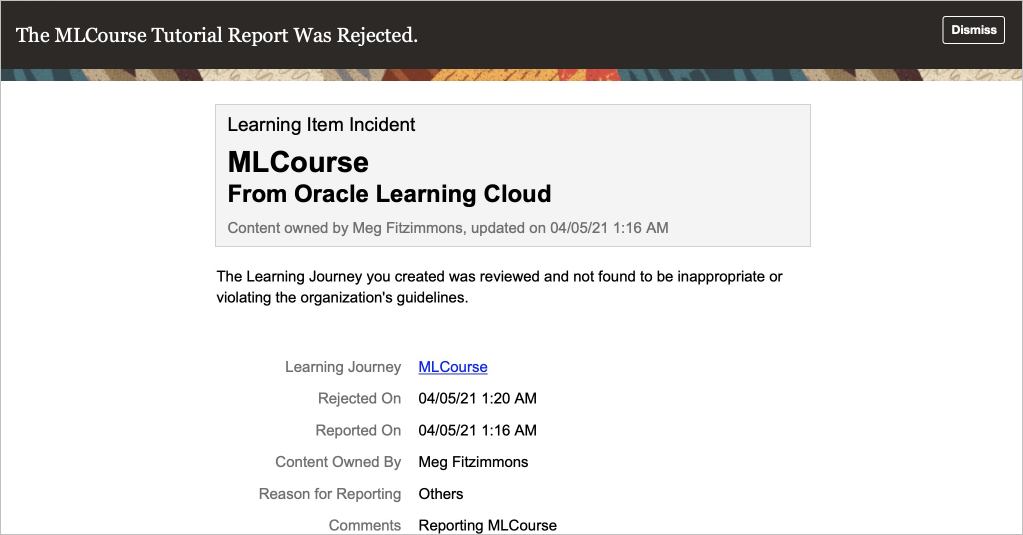
Task: Click 'From Oracle Learning Cloud' subtitle
Action: 389,194
